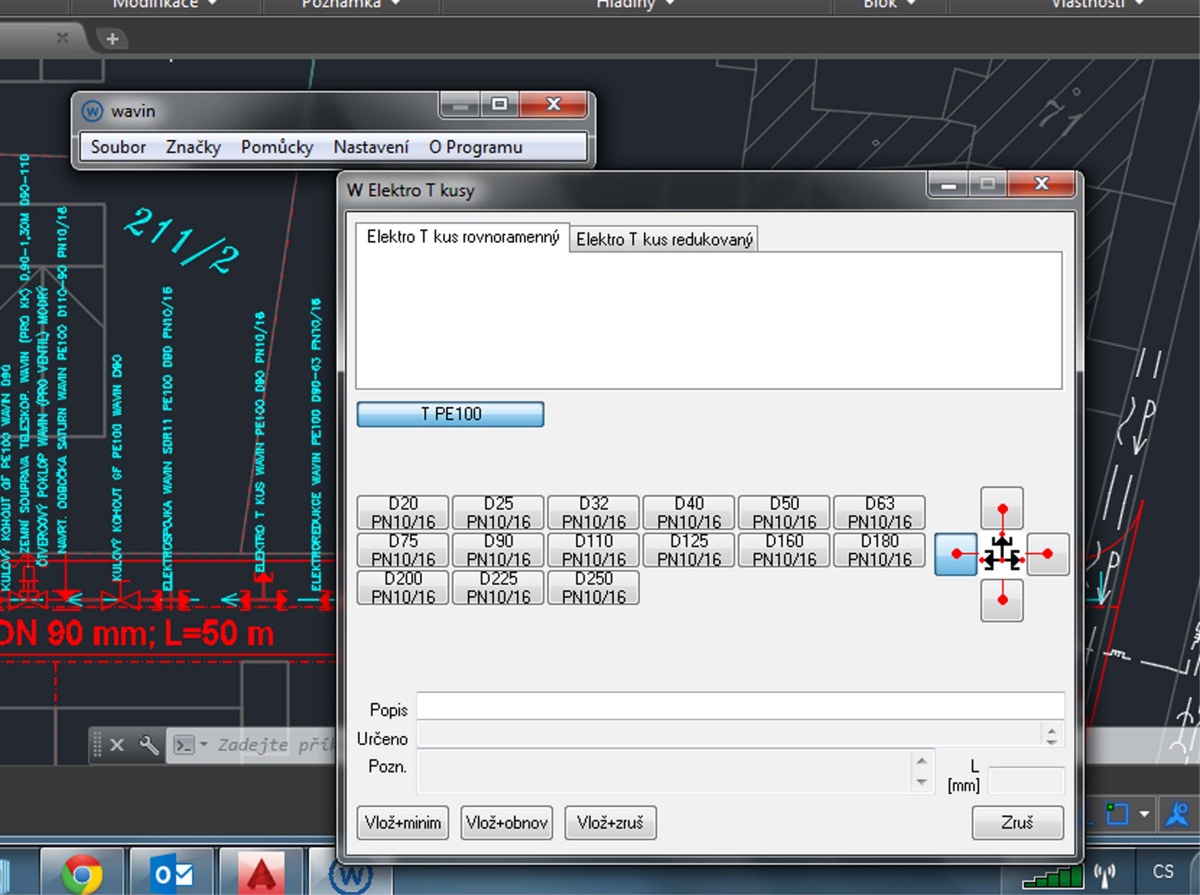This screenshot has height=895, width=1200.
Task: Switch to AutoCAD in the taskbar
Action: point(262,874)
